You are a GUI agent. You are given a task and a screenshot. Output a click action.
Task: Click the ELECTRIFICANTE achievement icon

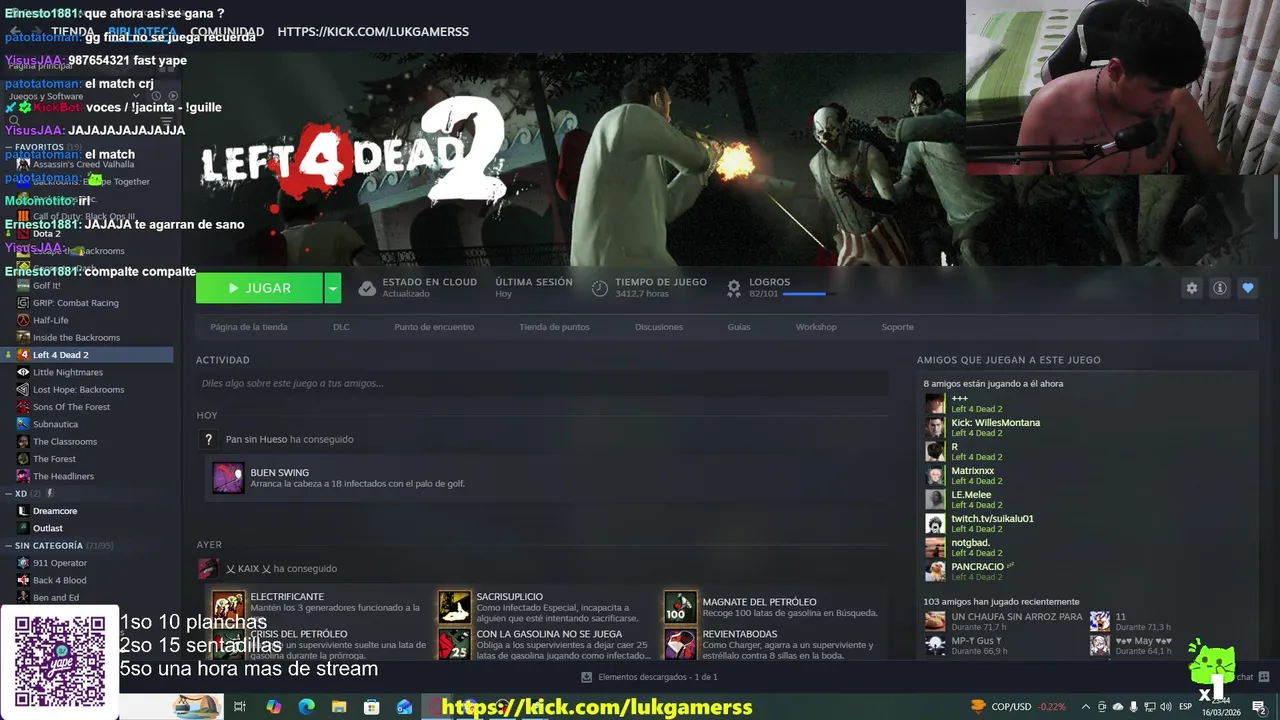(228, 606)
